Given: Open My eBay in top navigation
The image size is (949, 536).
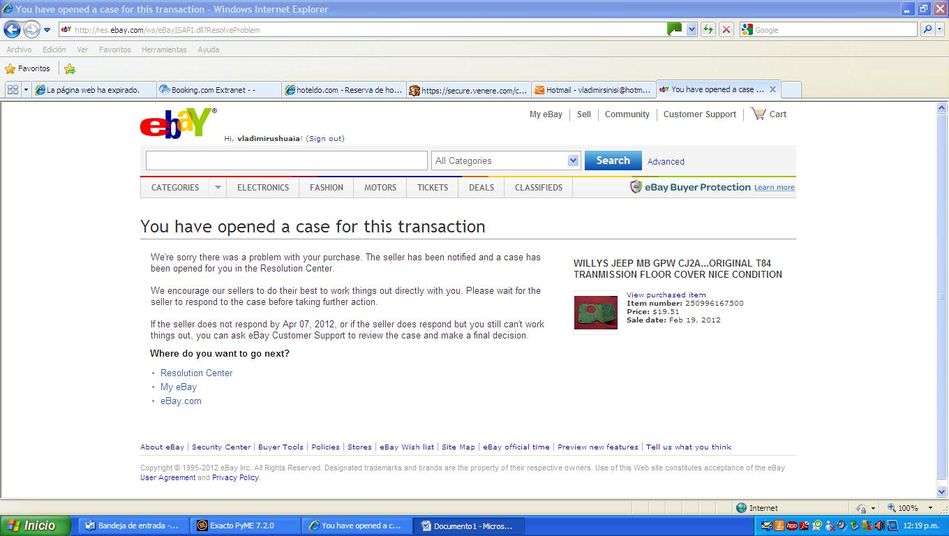Looking at the screenshot, I should pos(546,114).
